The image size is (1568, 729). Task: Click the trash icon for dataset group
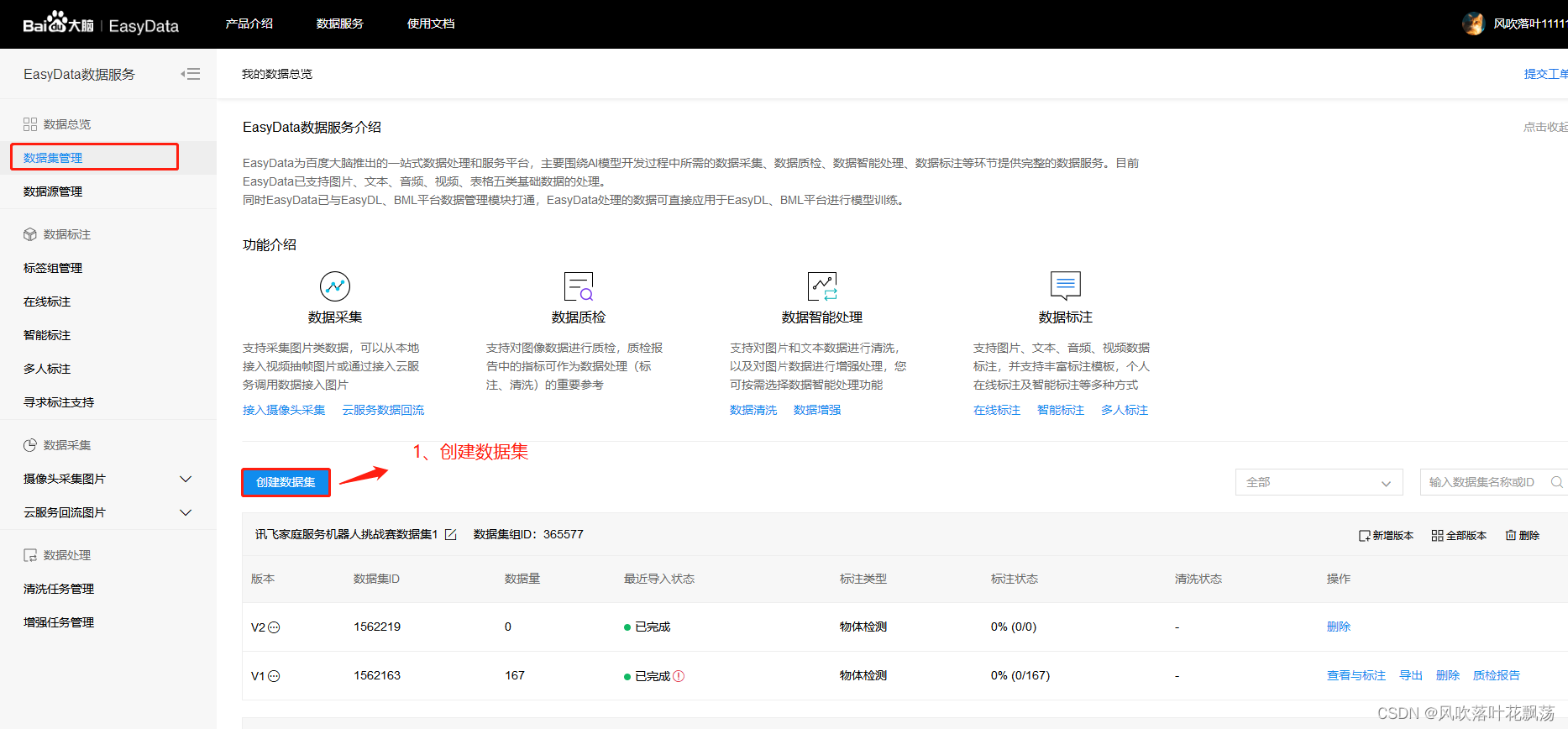pyautogui.click(x=1511, y=536)
